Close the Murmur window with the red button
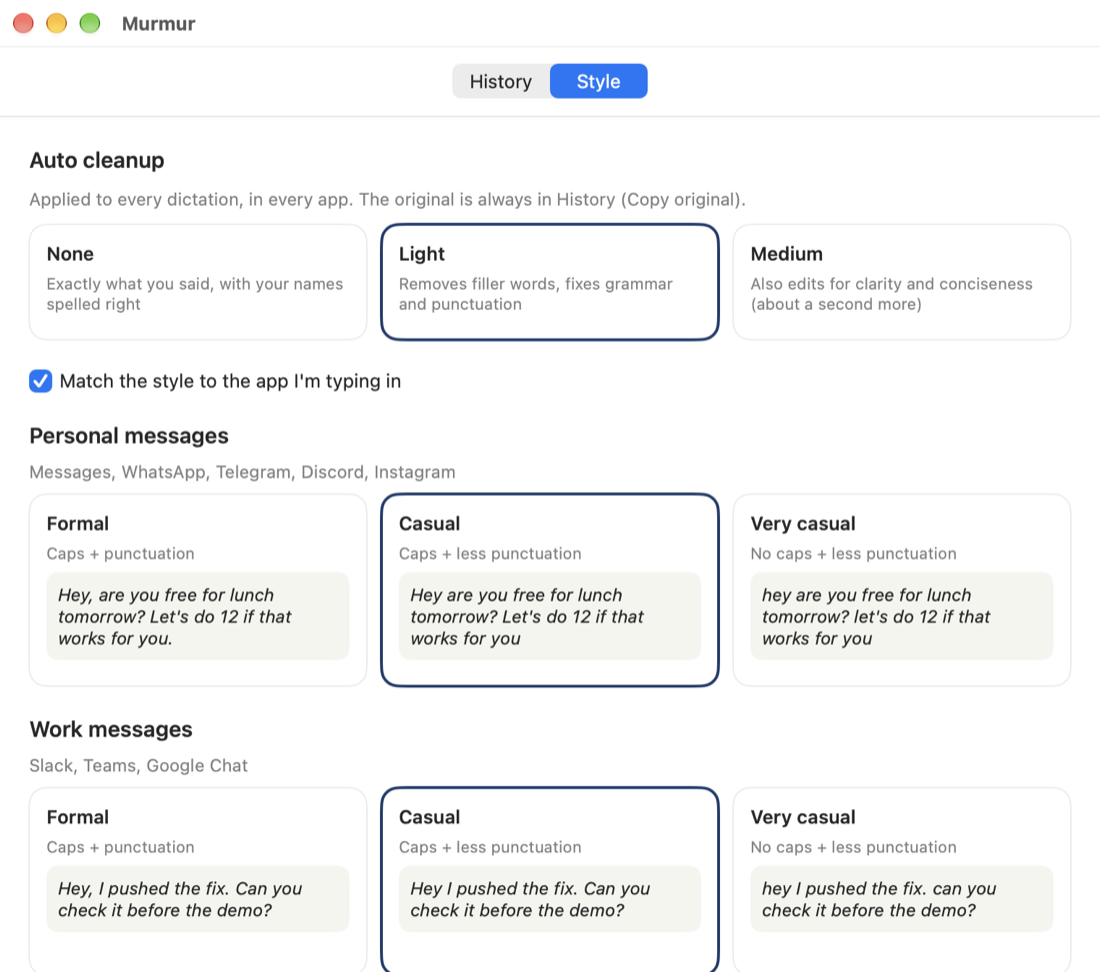 pos(23,23)
